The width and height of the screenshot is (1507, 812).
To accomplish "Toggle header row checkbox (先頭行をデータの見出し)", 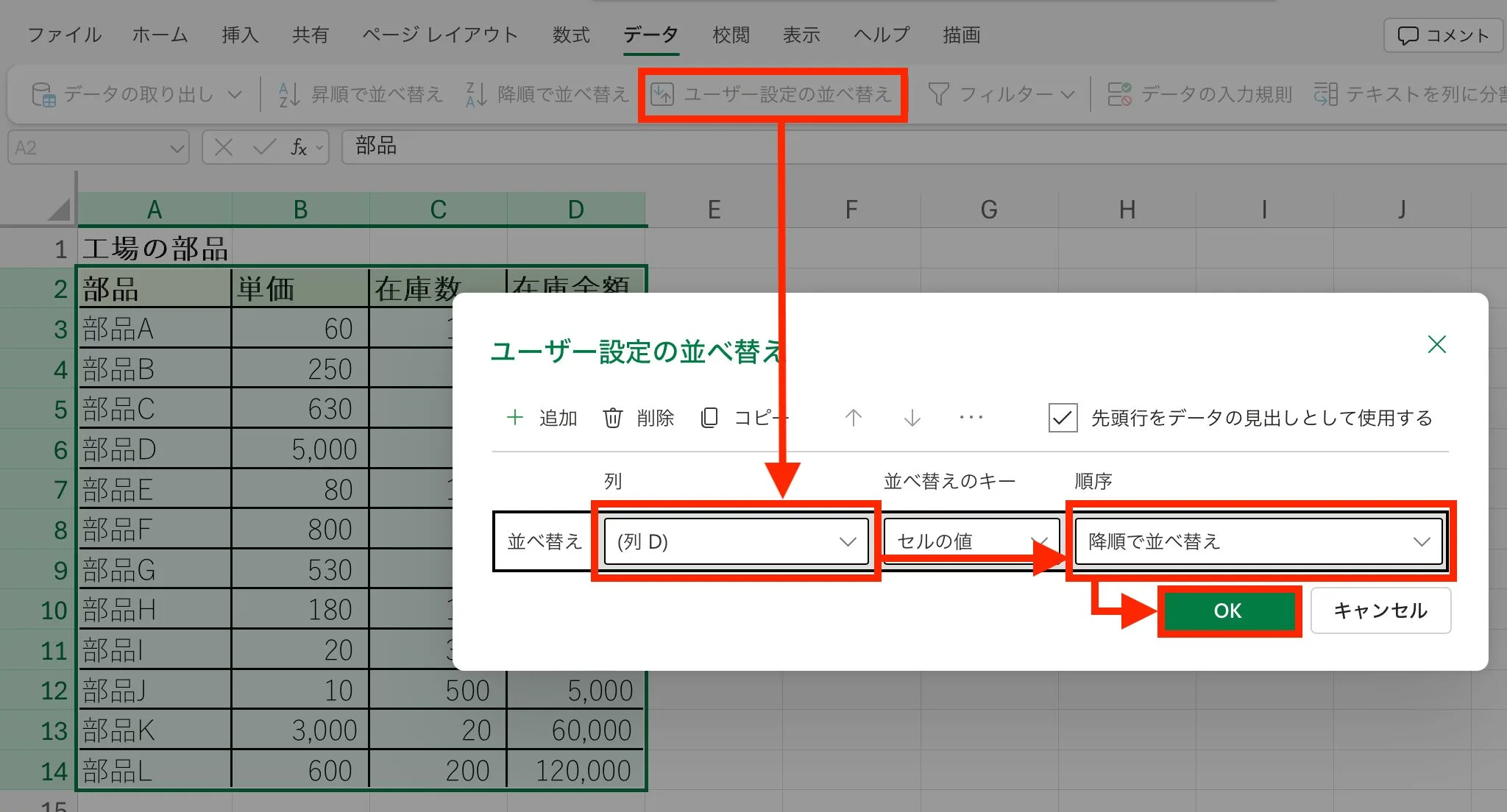I will (1063, 418).
